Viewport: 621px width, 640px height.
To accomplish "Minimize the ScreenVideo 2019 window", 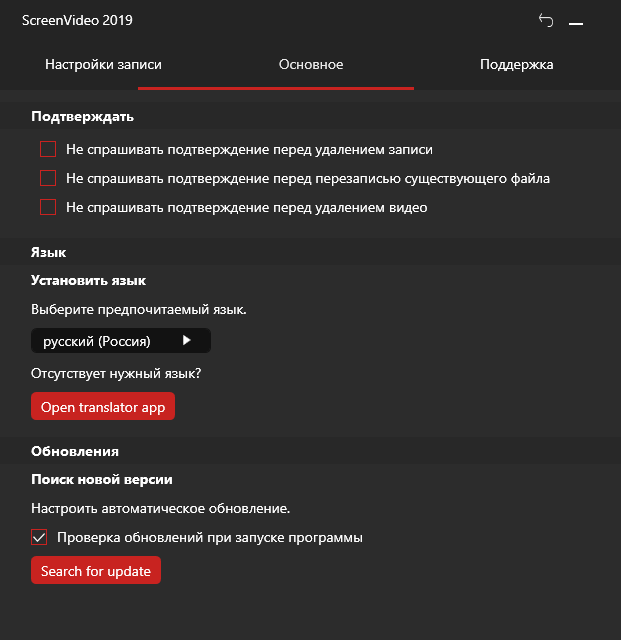I will click(576, 21).
